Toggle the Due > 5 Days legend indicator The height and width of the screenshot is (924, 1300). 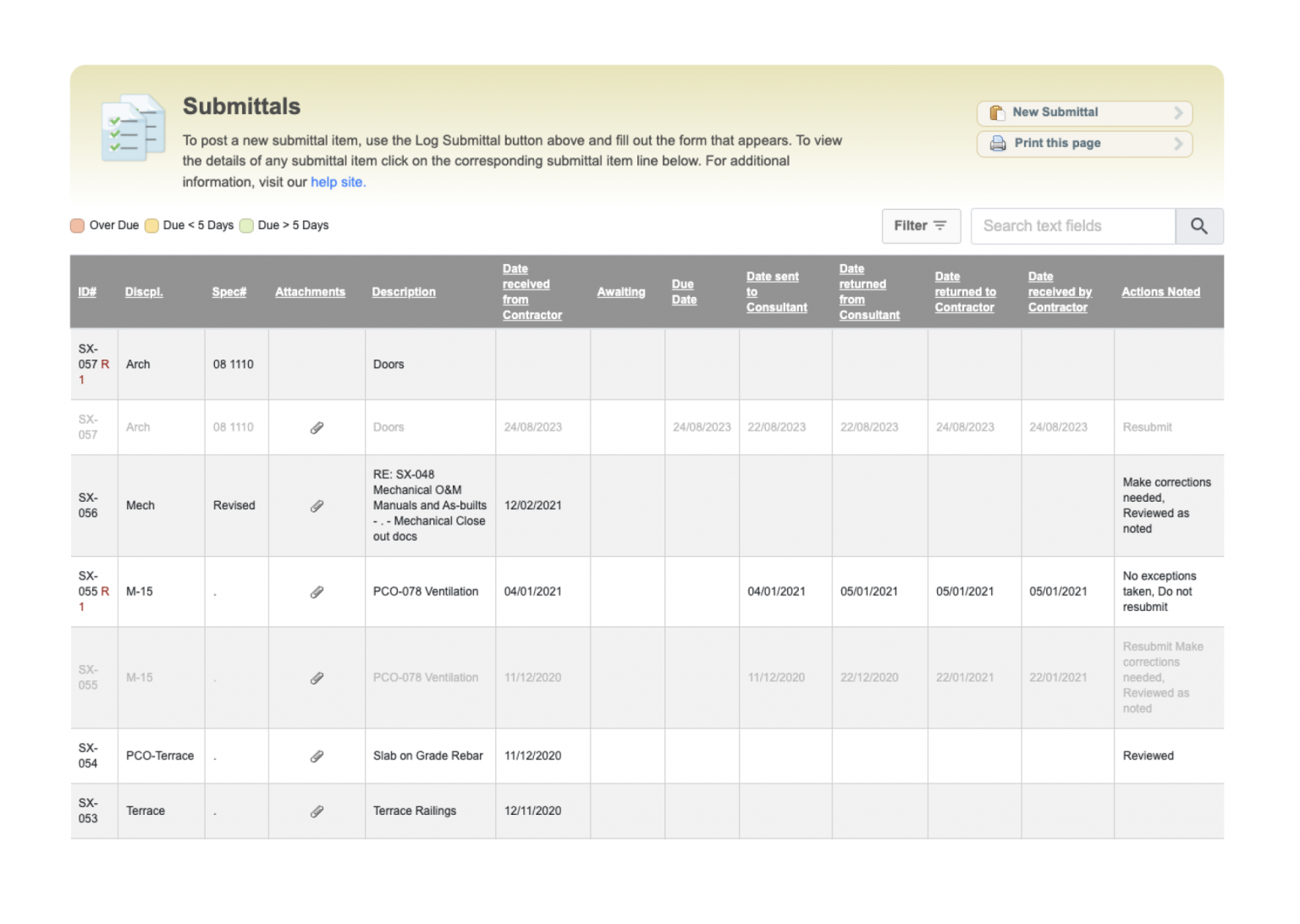pyautogui.click(x=246, y=225)
